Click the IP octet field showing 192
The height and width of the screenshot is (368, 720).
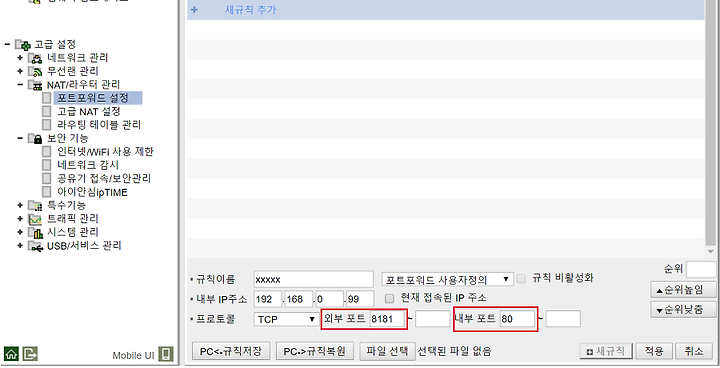(267, 299)
